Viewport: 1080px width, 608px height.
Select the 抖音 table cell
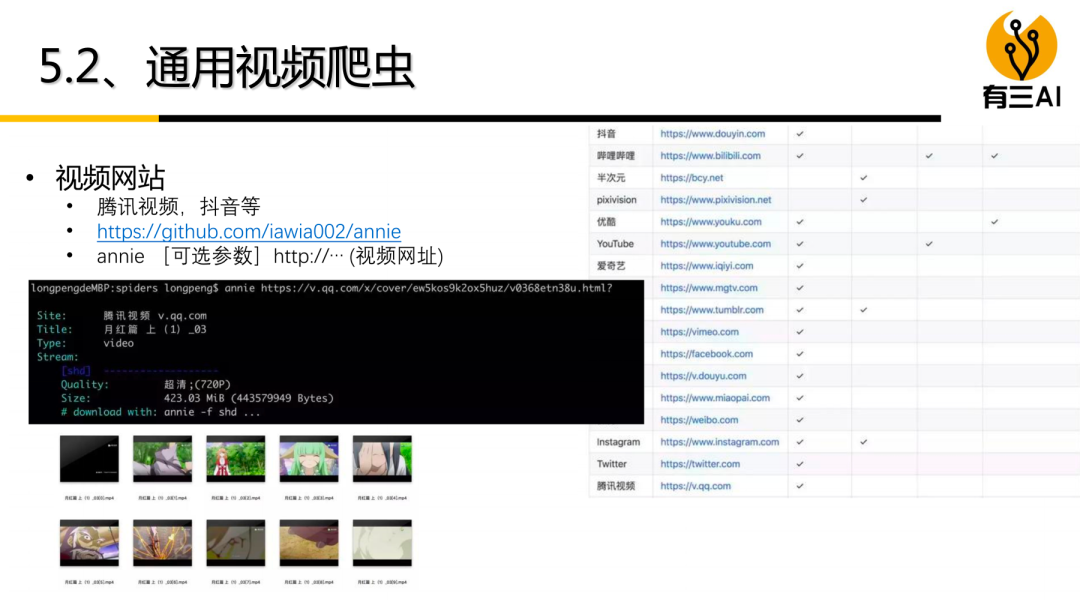click(620, 134)
